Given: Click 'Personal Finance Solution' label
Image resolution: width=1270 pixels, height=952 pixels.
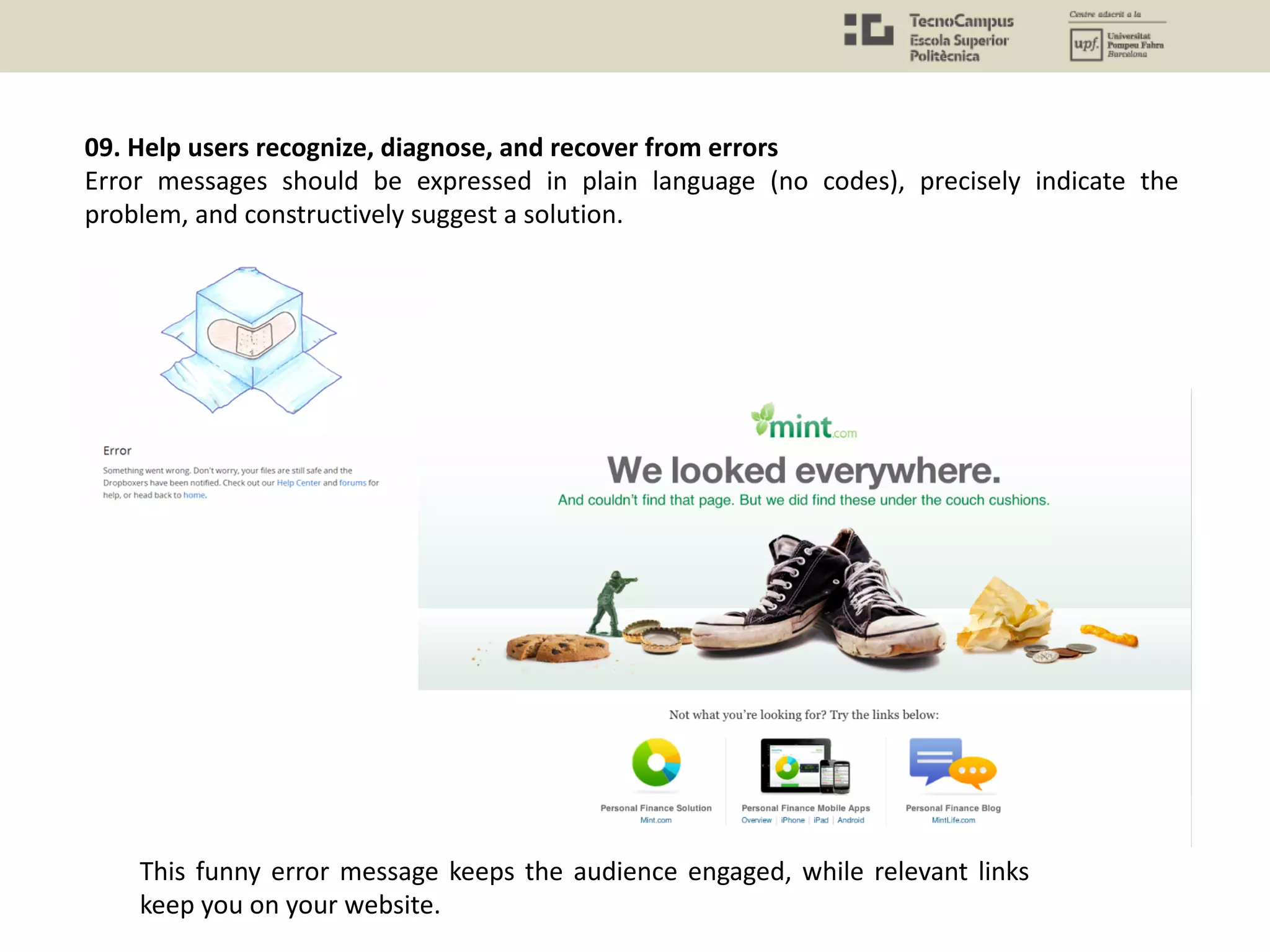Looking at the screenshot, I should coord(656,808).
